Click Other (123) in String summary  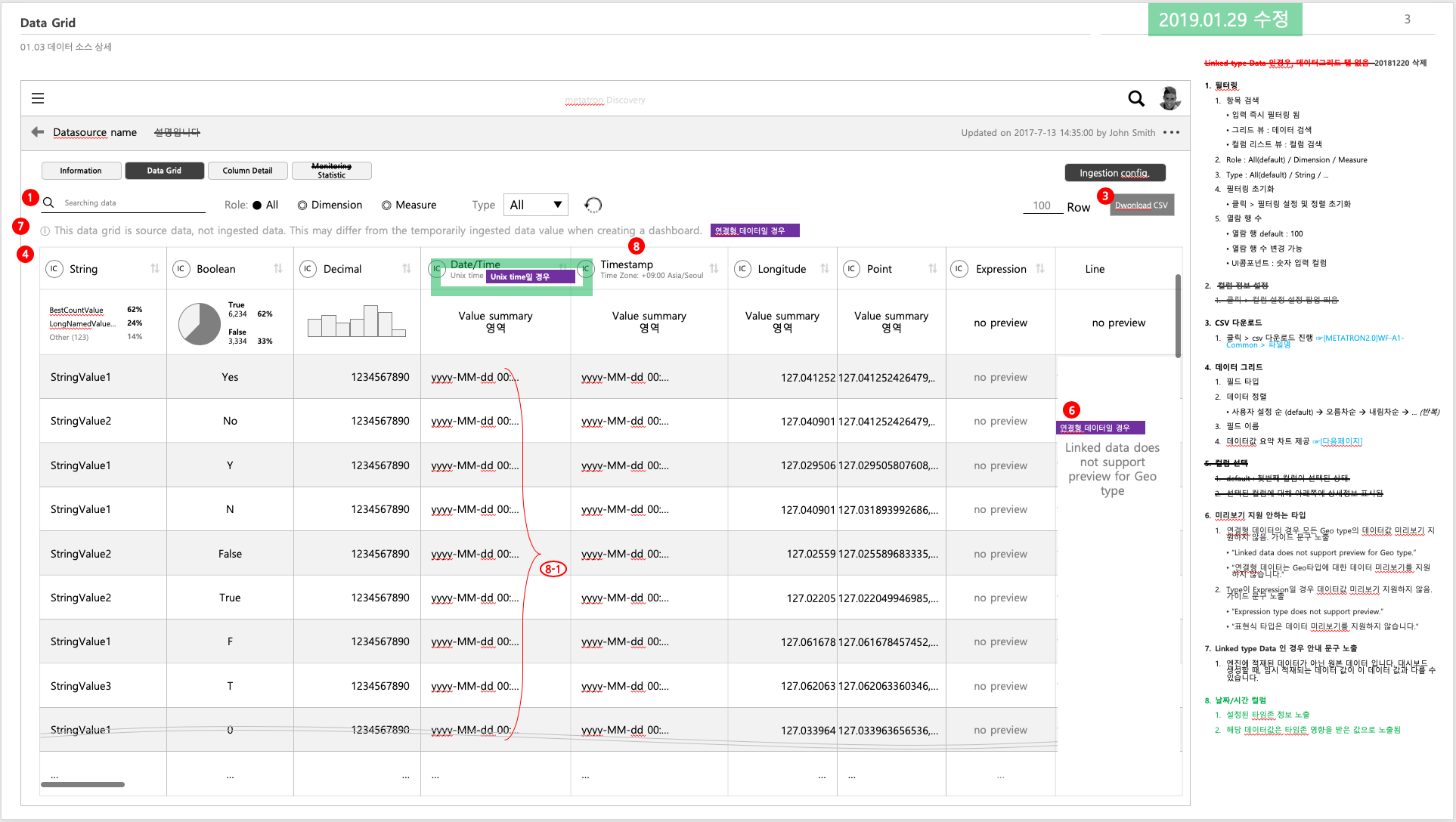pos(69,338)
